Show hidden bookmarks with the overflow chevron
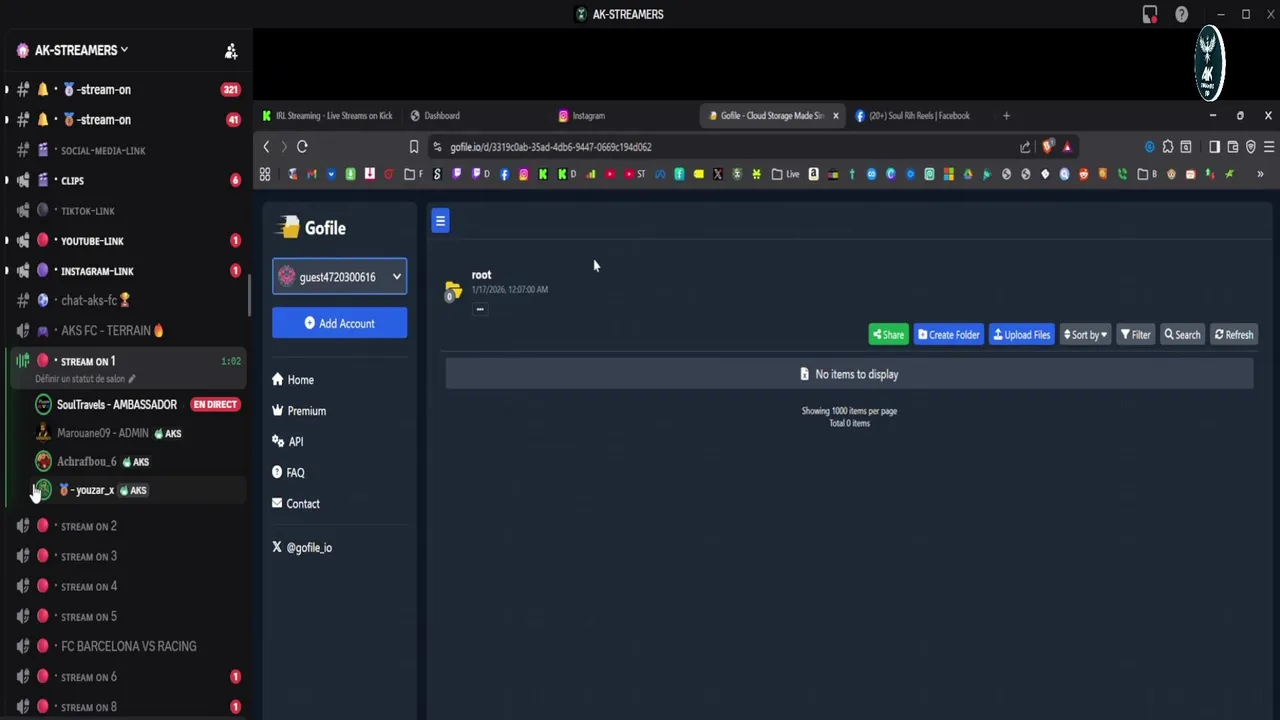The width and height of the screenshot is (1280, 720). [1260, 174]
